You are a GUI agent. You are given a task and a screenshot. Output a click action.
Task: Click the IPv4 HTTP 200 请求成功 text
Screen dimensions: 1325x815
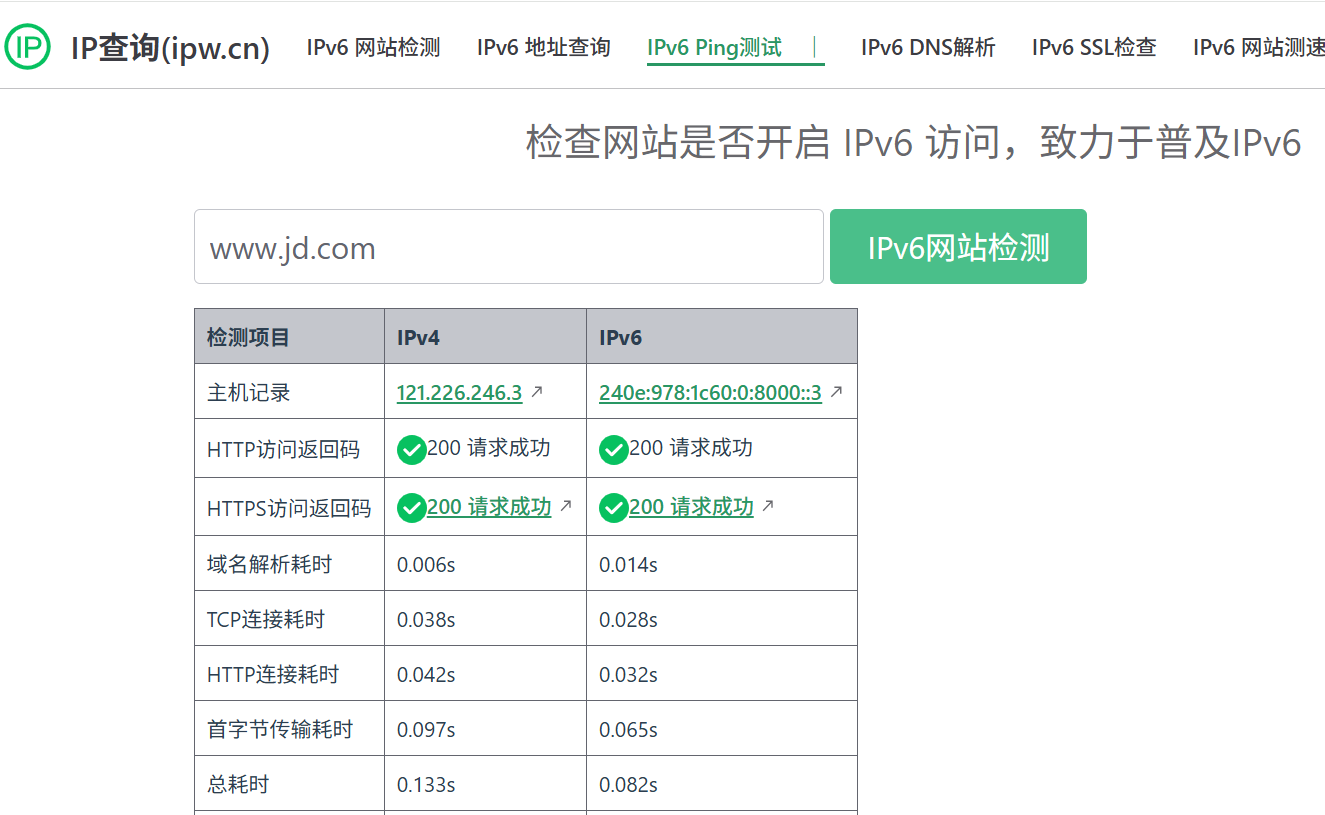(489, 448)
